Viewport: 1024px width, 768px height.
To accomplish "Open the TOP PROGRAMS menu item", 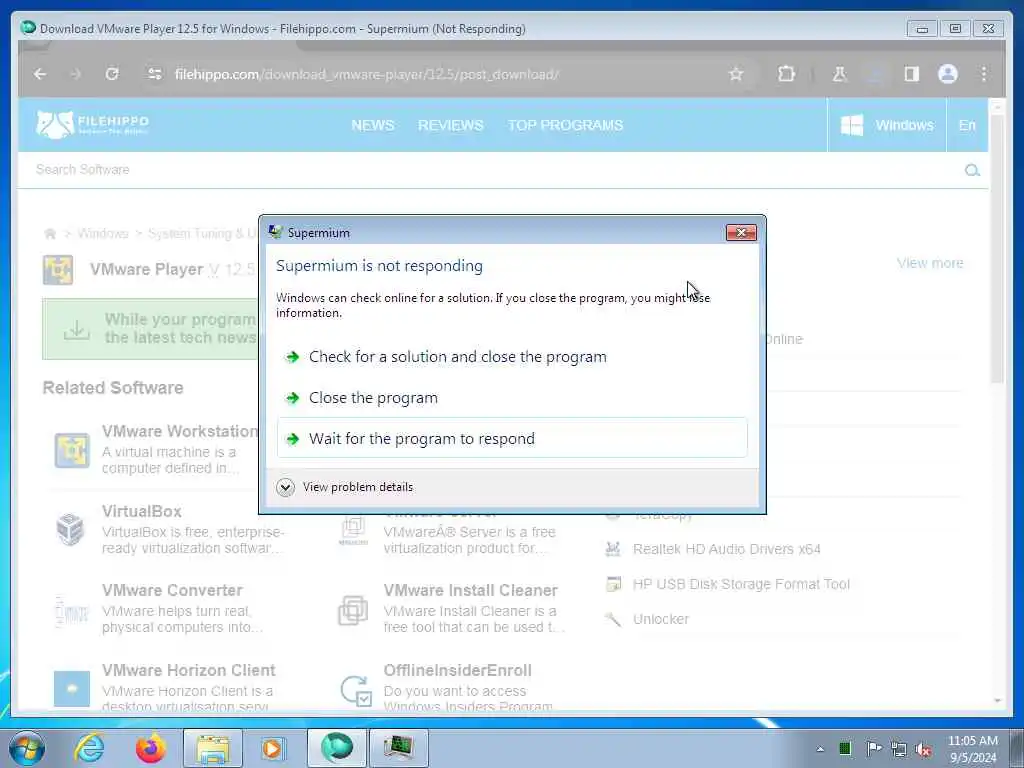I will (566, 125).
